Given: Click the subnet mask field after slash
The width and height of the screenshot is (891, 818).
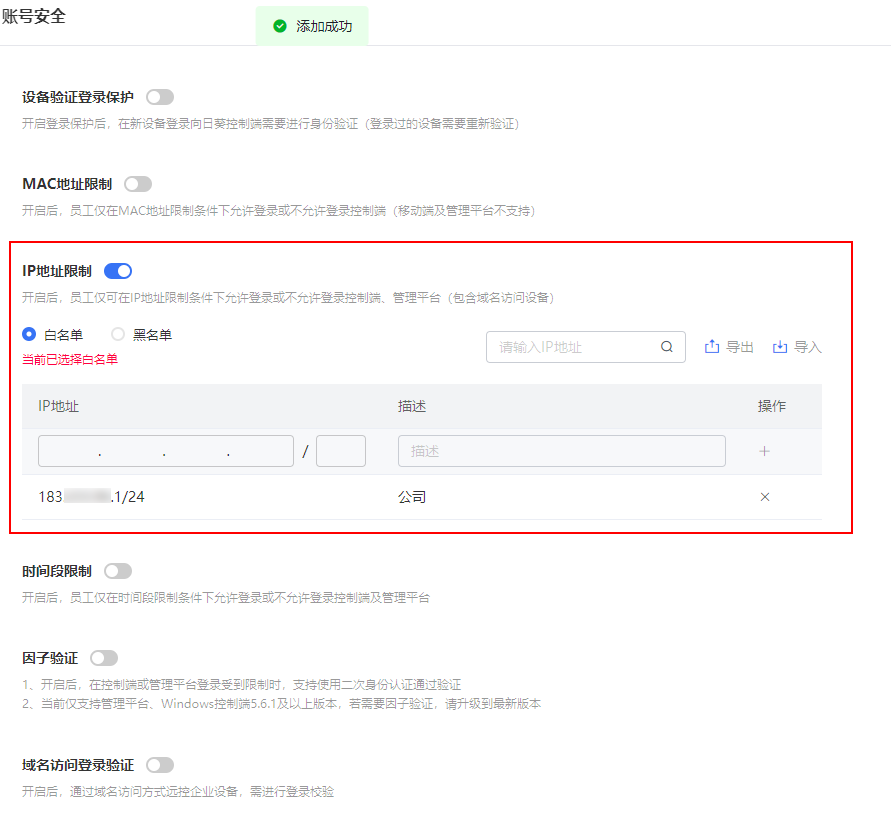Looking at the screenshot, I should point(341,451).
